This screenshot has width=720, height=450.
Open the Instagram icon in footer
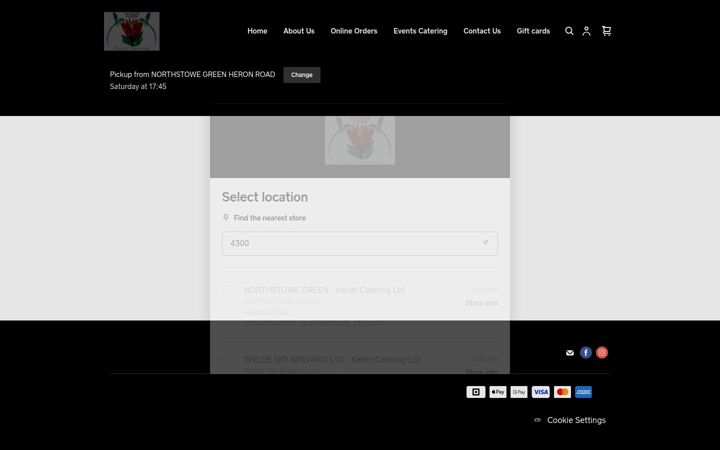602,352
